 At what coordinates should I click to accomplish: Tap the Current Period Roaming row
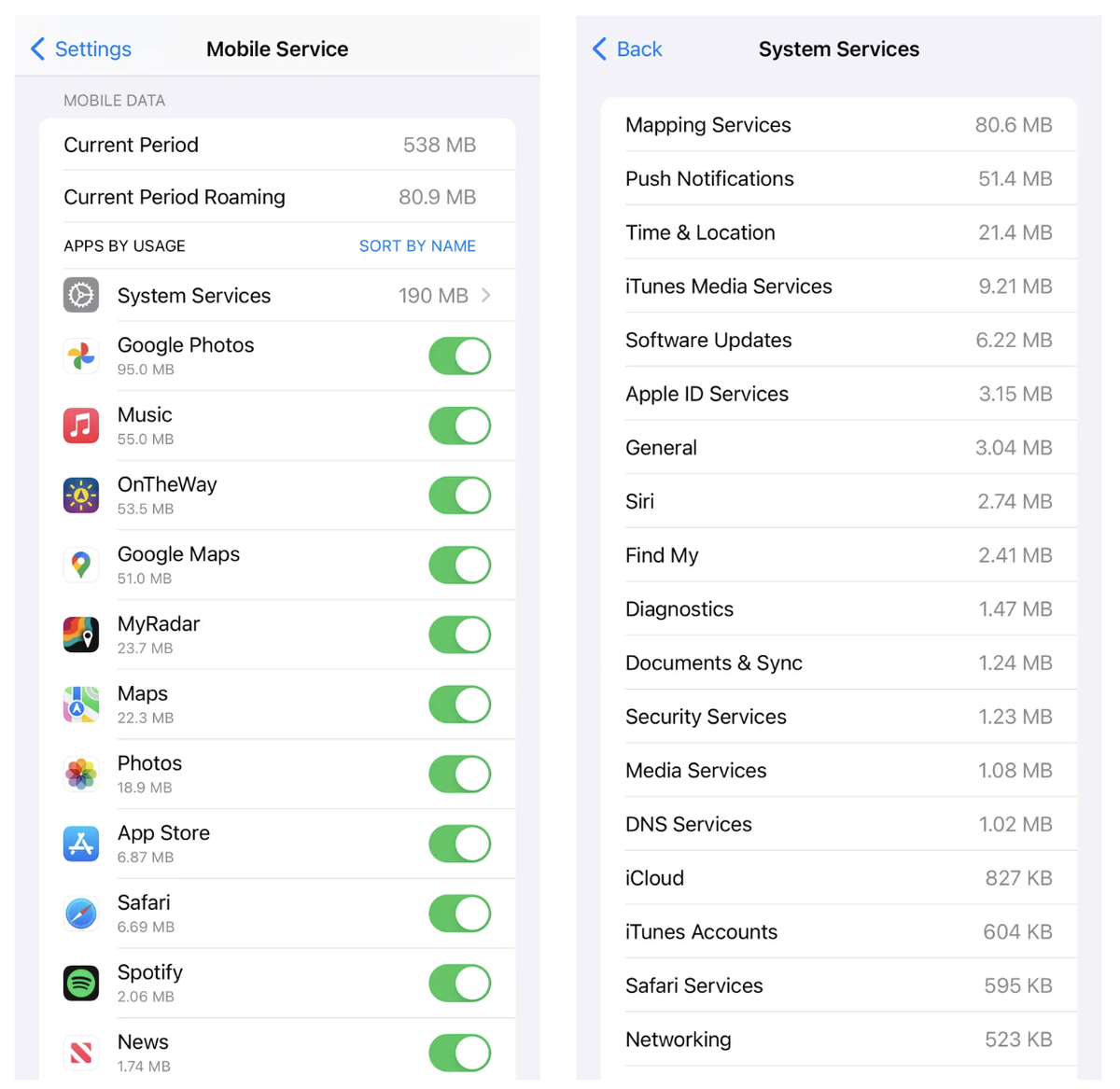pos(277,197)
